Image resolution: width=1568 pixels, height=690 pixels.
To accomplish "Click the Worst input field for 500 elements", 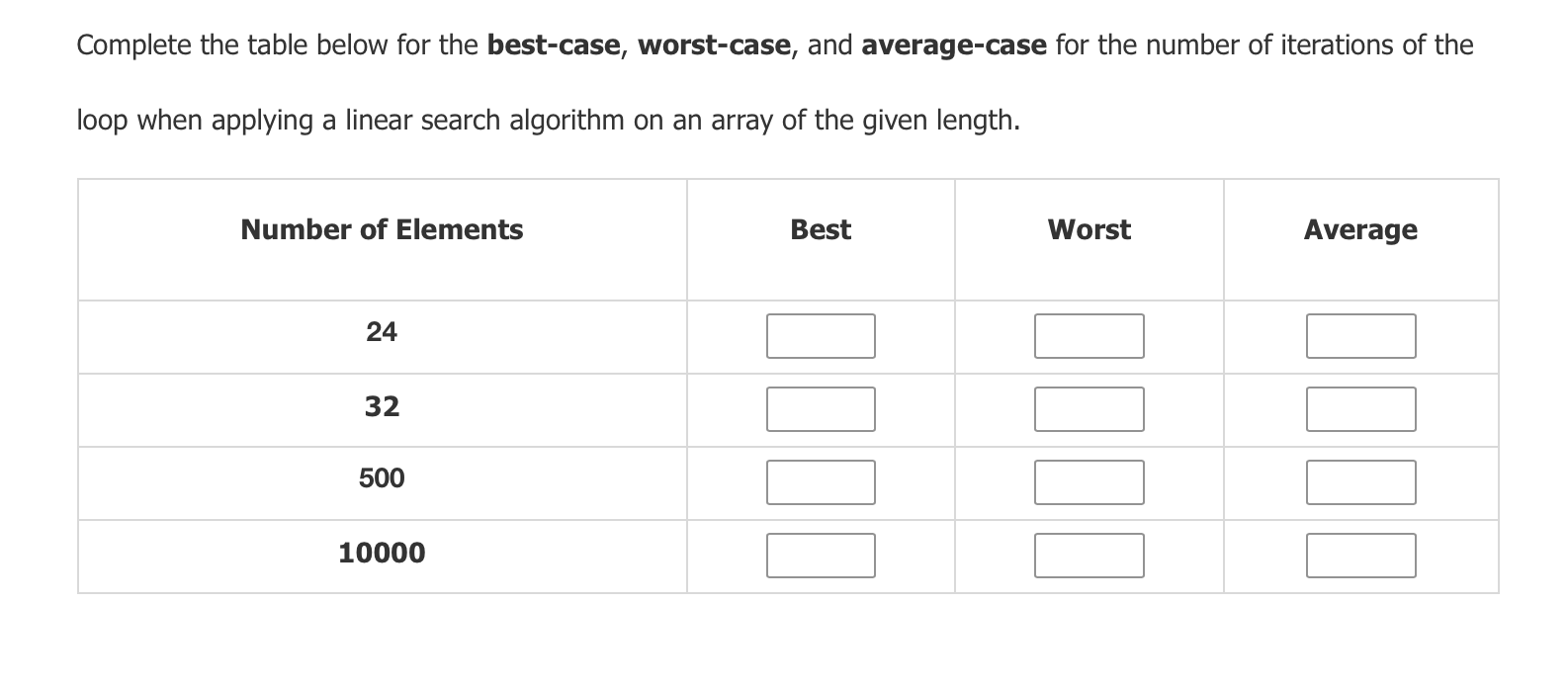I will [x=1088, y=481].
